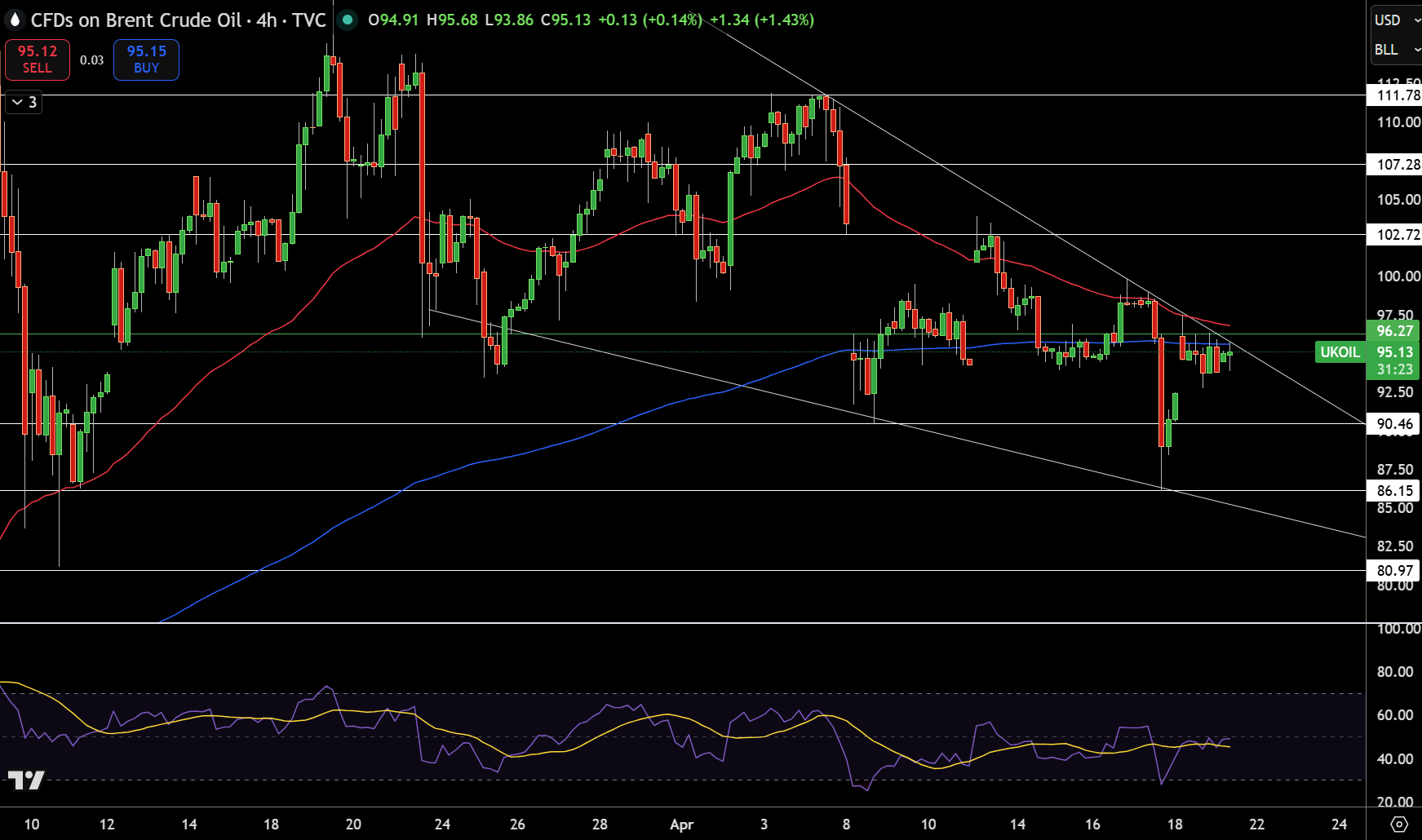
Task: Click the 0.03 spread value
Action: pos(92,60)
